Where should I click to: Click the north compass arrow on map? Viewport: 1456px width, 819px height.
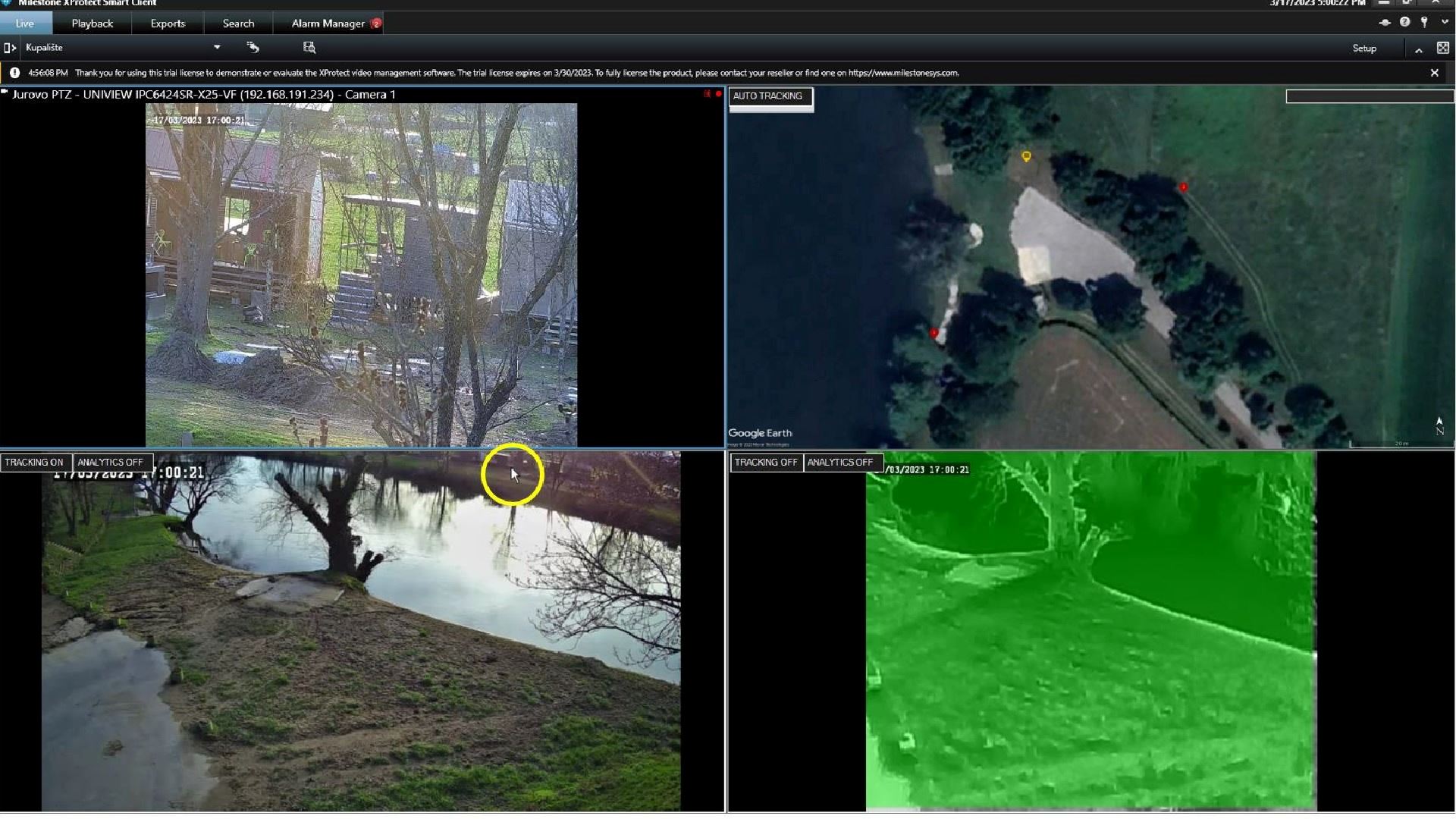(1439, 425)
